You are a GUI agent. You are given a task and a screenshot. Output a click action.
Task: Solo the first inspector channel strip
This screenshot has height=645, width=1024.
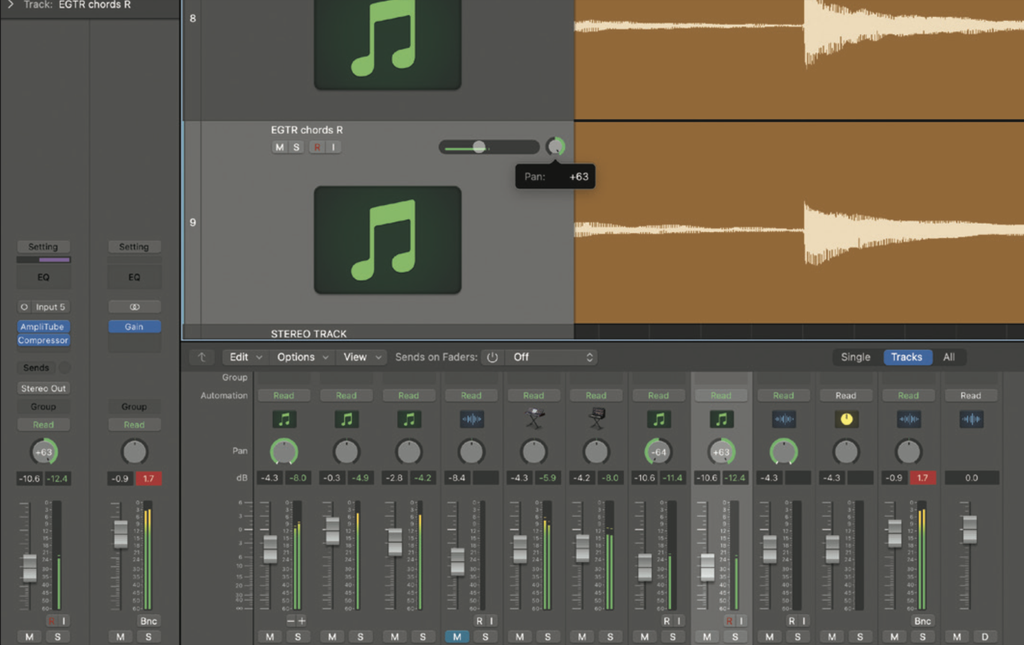pos(57,637)
